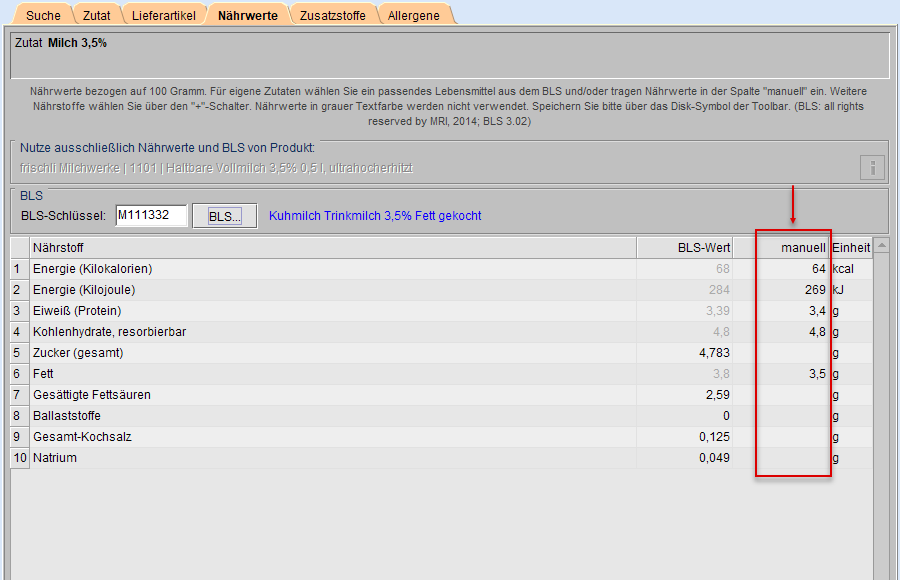The width and height of the screenshot is (900, 580).
Task: Click the frischli Milchwerke product text
Action: pos(216,168)
